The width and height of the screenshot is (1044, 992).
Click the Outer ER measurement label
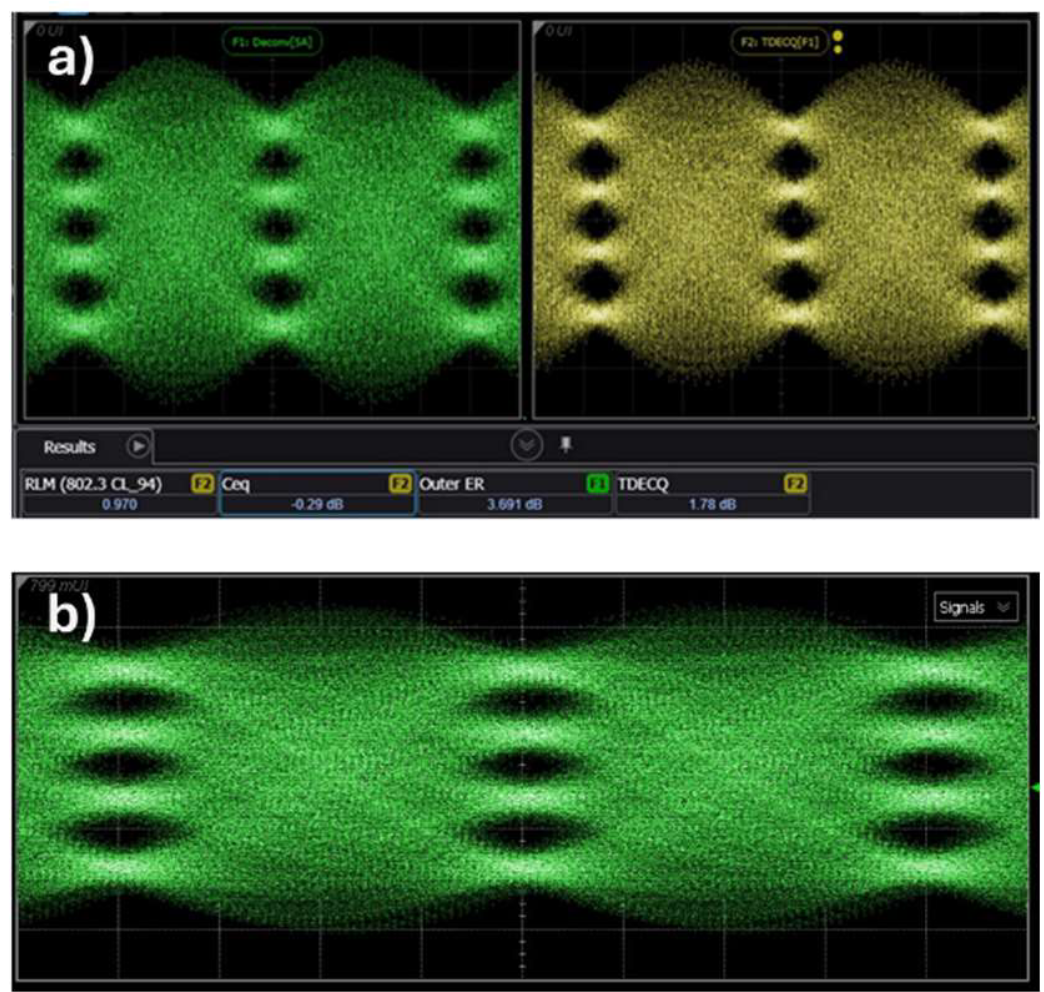[452, 484]
